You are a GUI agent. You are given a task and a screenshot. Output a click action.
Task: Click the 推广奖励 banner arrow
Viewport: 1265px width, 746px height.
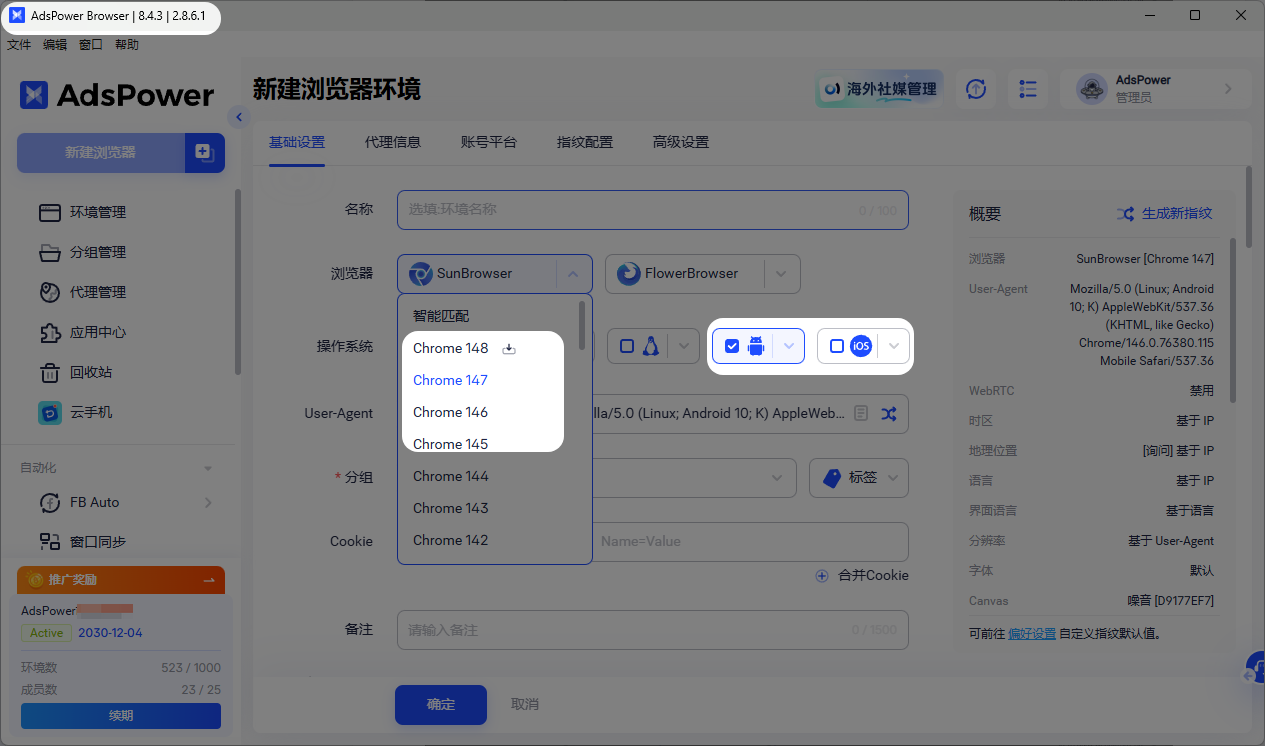point(209,580)
